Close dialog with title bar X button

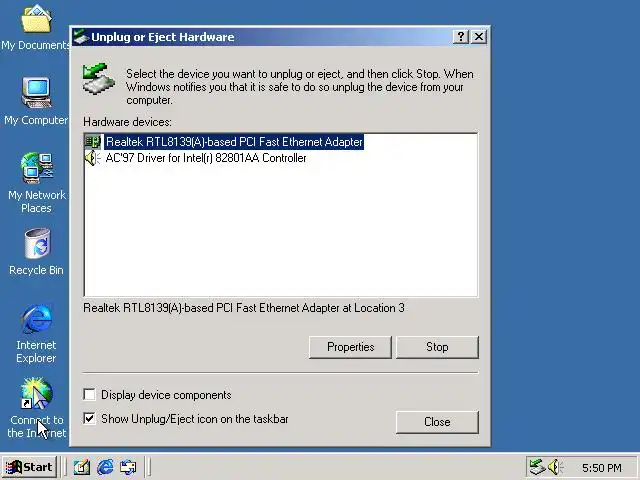coord(479,37)
